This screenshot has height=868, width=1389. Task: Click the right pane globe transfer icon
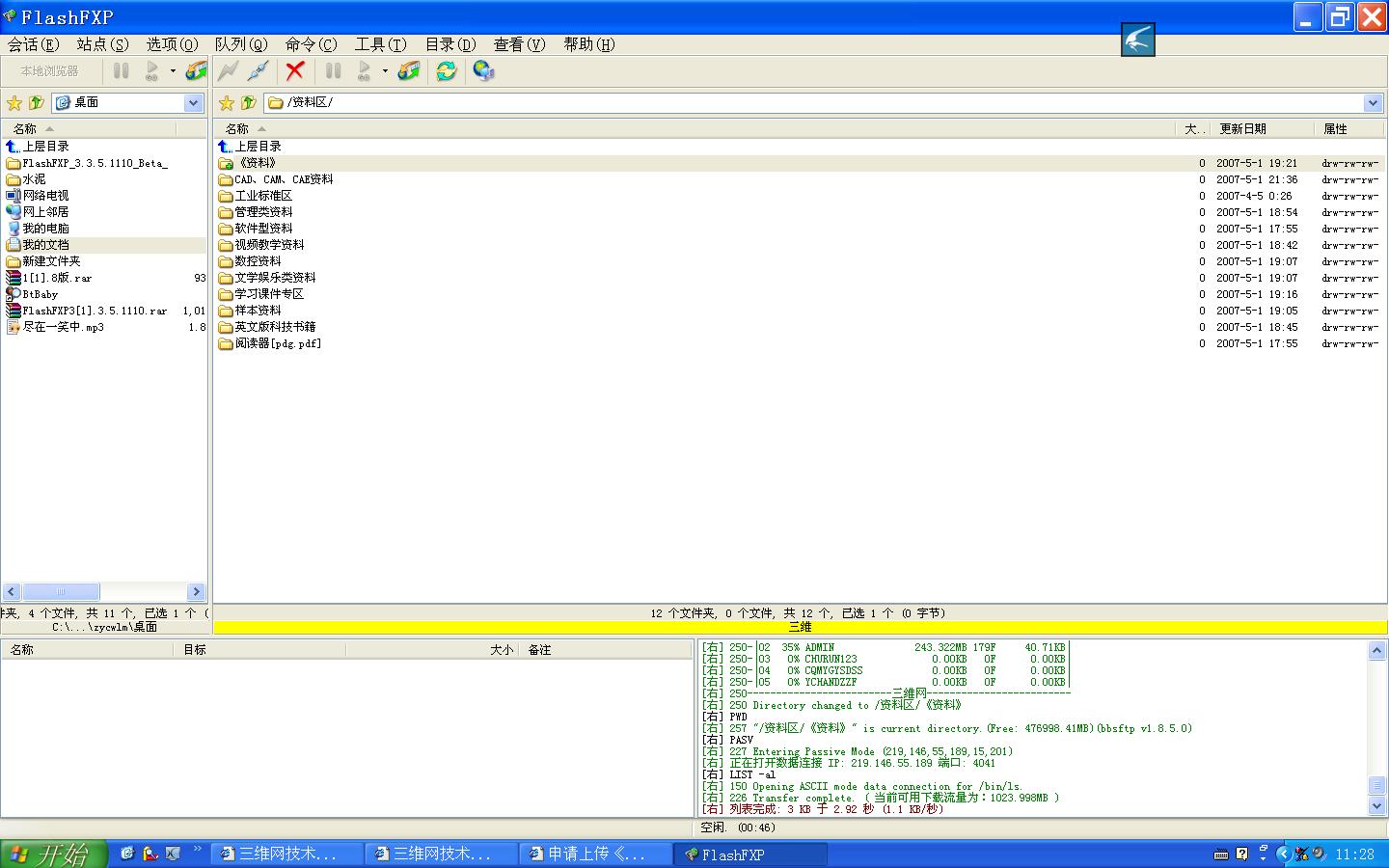click(x=408, y=70)
